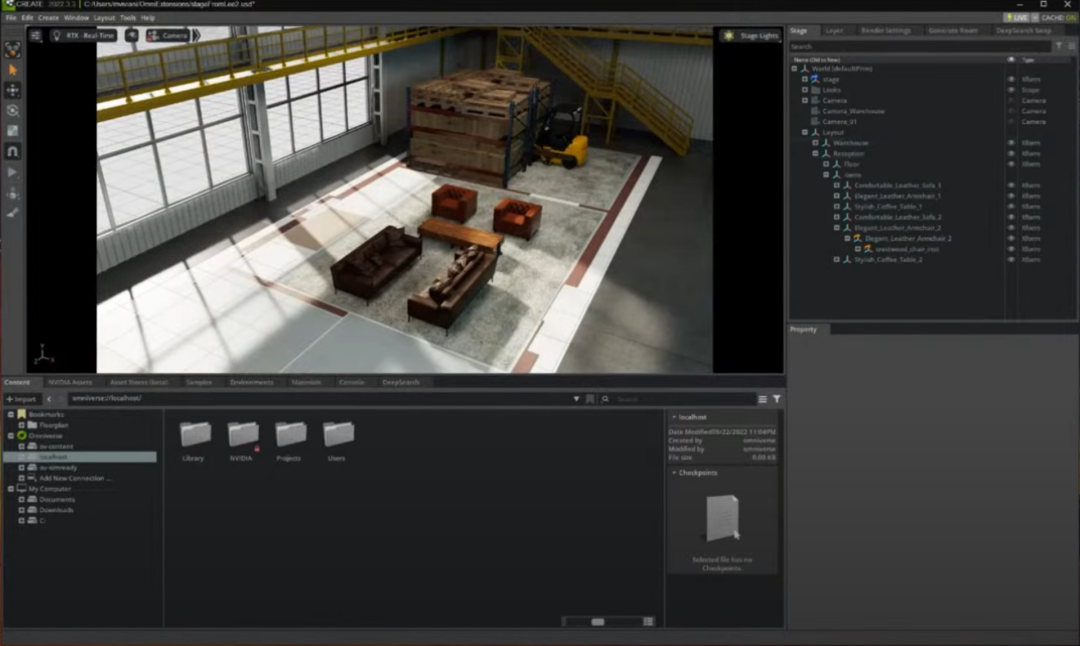Click the Import button
This screenshot has height=646, width=1080.
coord(21,399)
